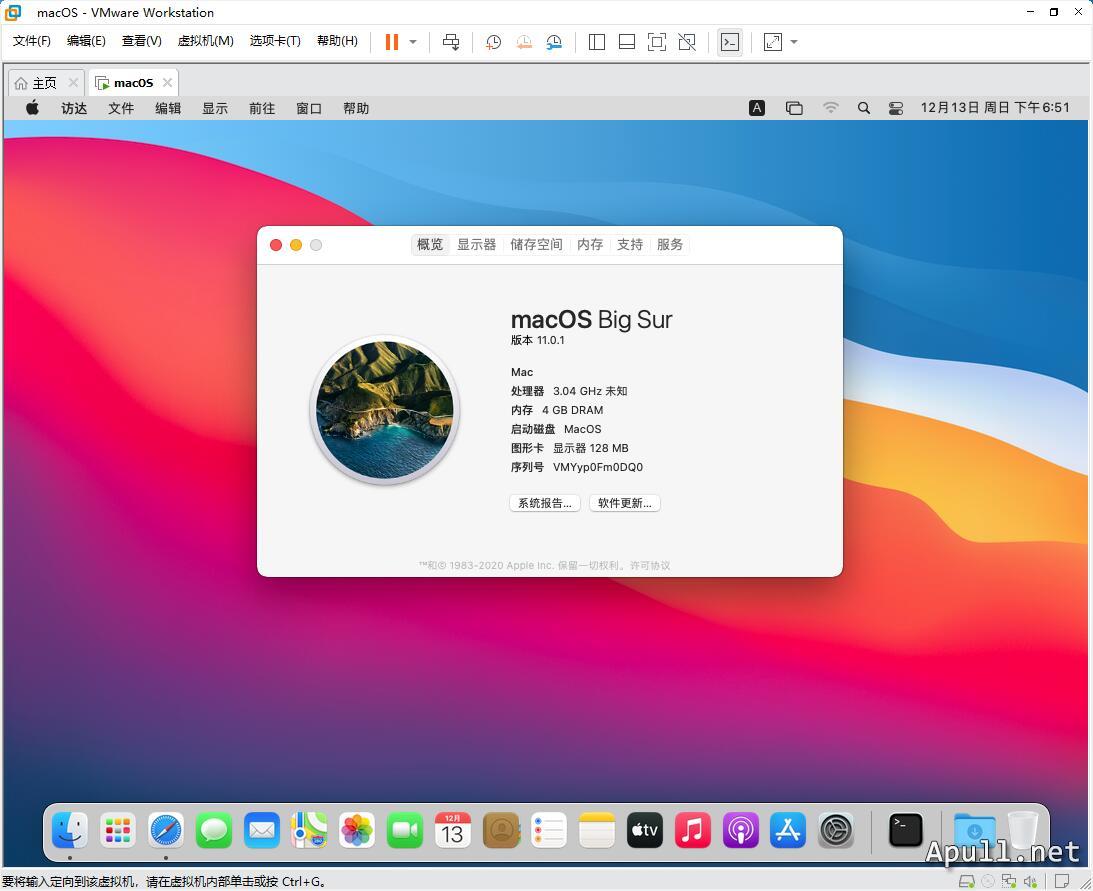The height and width of the screenshot is (891, 1093).
Task: Open Messages from the Dock
Action: click(x=214, y=830)
